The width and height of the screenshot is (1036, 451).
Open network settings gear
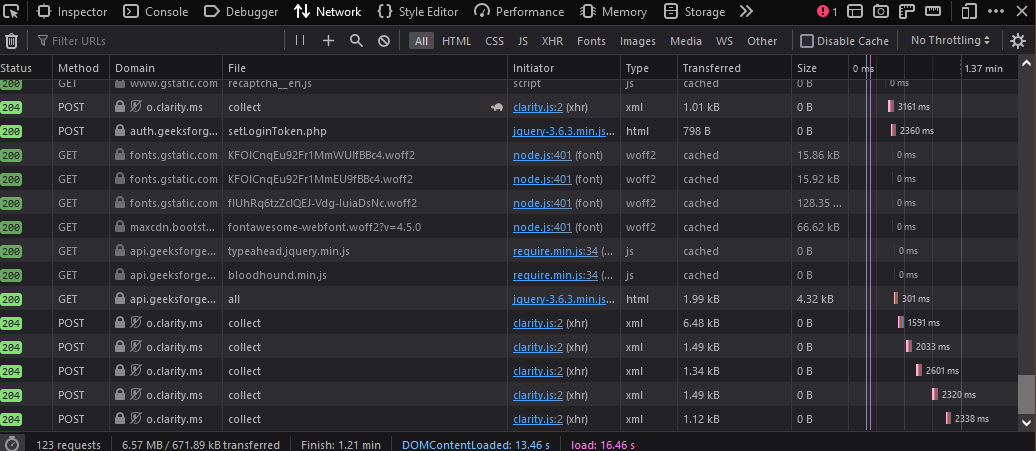[x=1018, y=41]
